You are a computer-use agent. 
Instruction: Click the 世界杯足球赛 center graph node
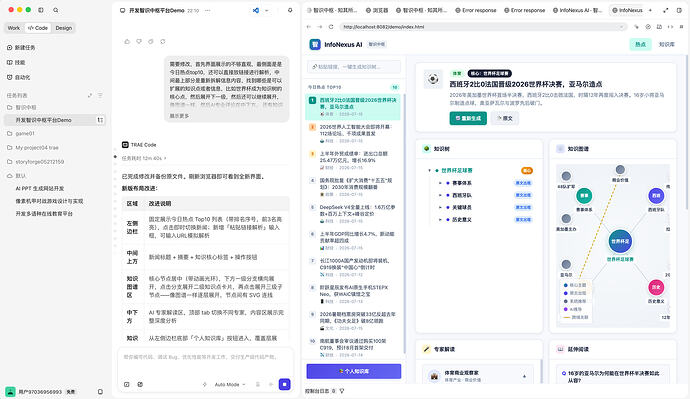[x=620, y=241]
